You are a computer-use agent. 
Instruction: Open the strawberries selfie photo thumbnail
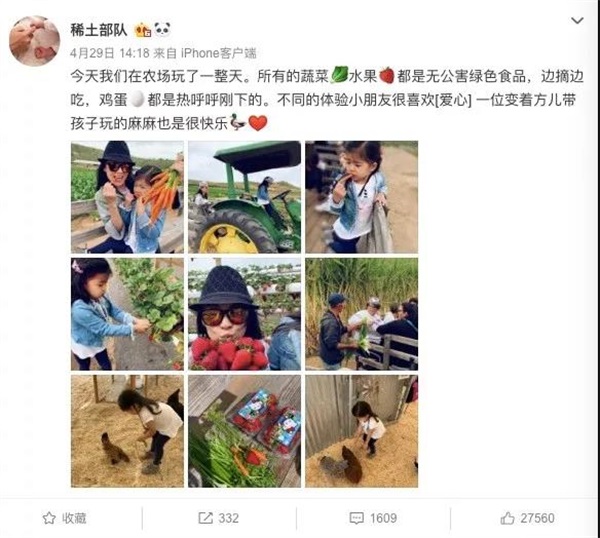point(245,314)
